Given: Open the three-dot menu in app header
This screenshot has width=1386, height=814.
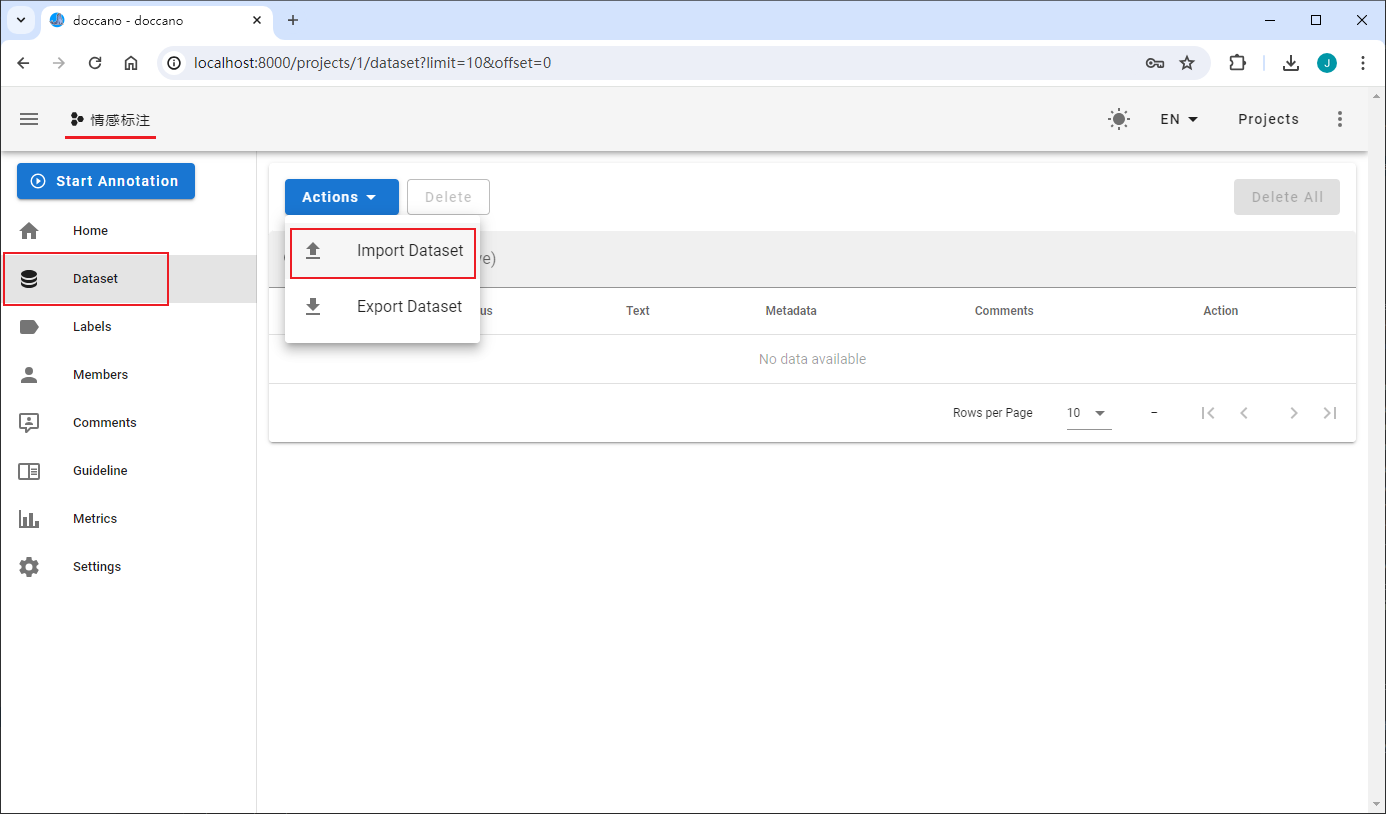Looking at the screenshot, I should click(1340, 119).
